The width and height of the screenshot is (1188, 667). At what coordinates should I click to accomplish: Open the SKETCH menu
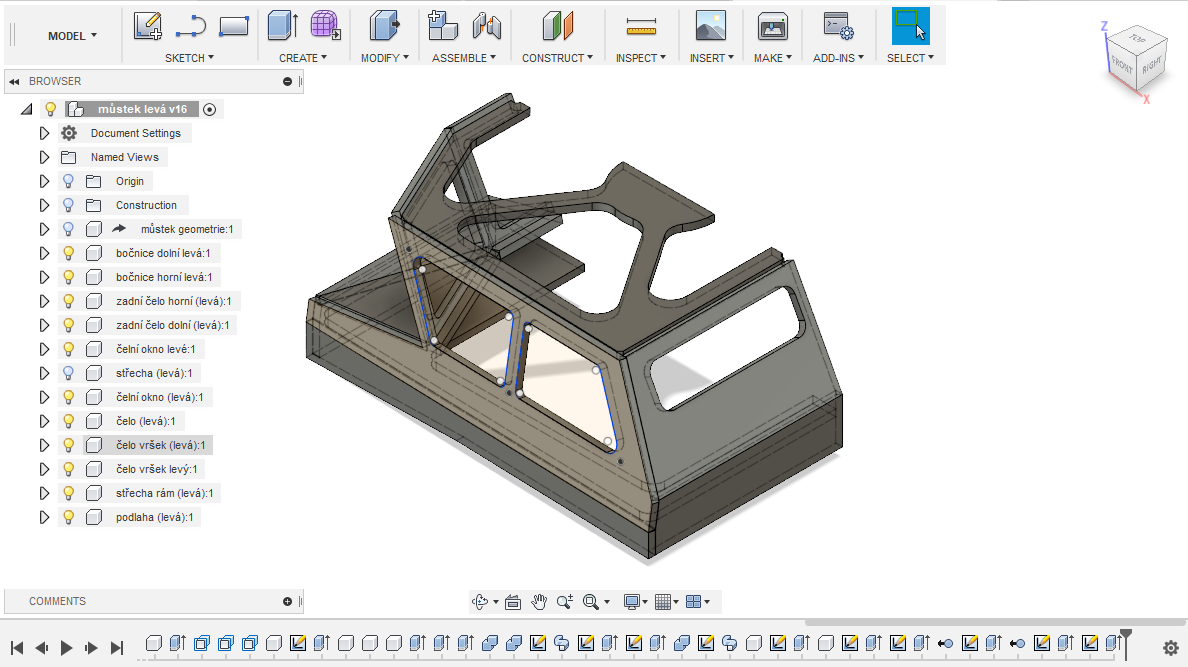coord(189,58)
